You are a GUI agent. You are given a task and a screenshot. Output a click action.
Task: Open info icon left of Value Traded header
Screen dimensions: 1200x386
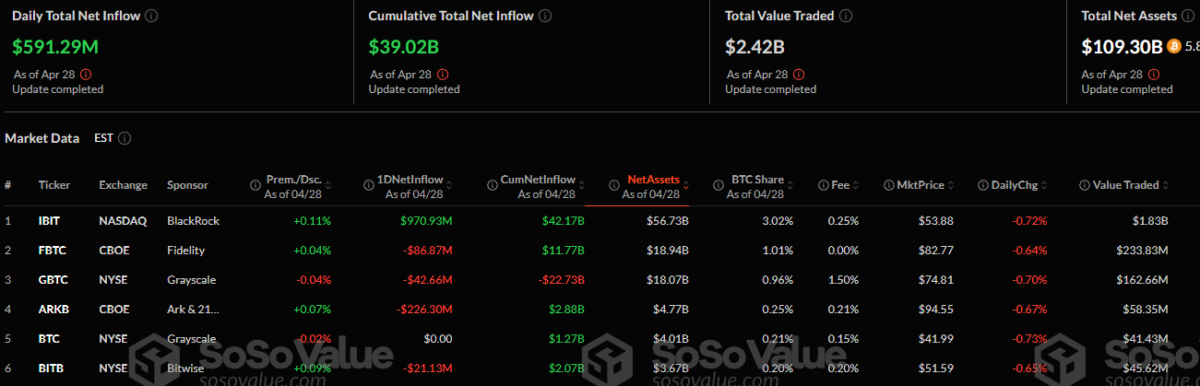[x=1084, y=185]
